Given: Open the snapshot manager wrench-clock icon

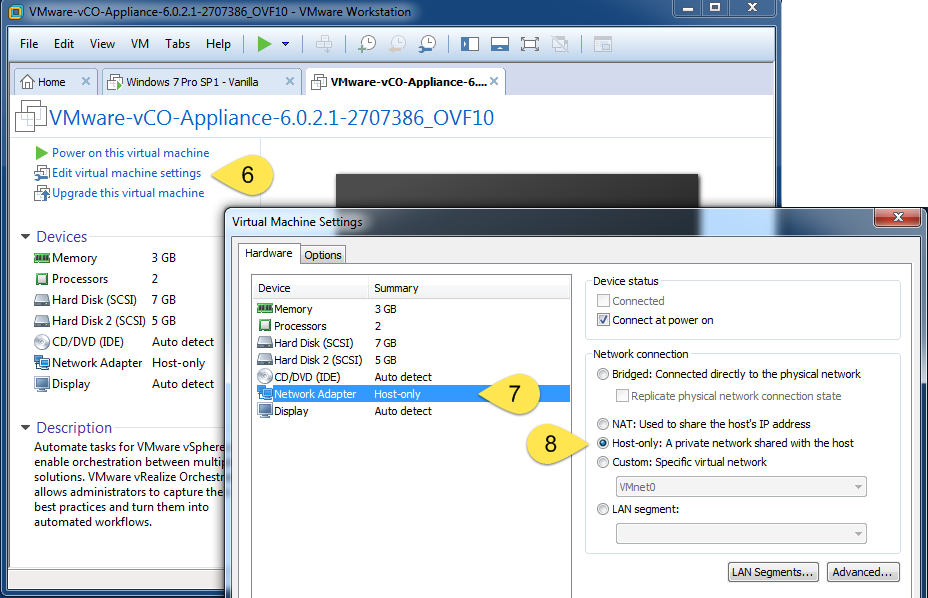Looking at the screenshot, I should (x=427, y=44).
